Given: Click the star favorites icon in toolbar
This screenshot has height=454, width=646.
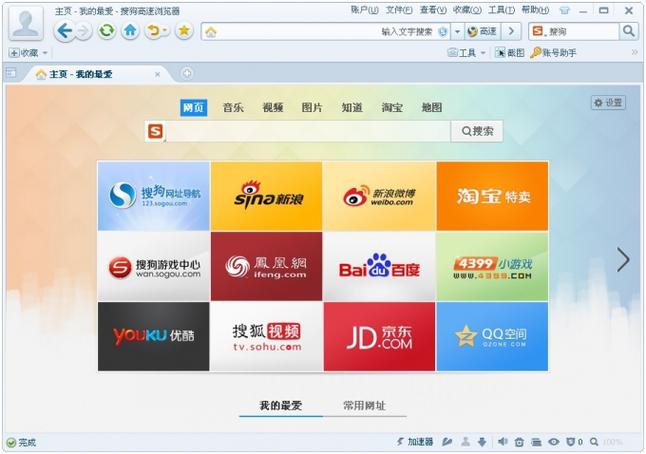Looking at the screenshot, I should point(184,31).
